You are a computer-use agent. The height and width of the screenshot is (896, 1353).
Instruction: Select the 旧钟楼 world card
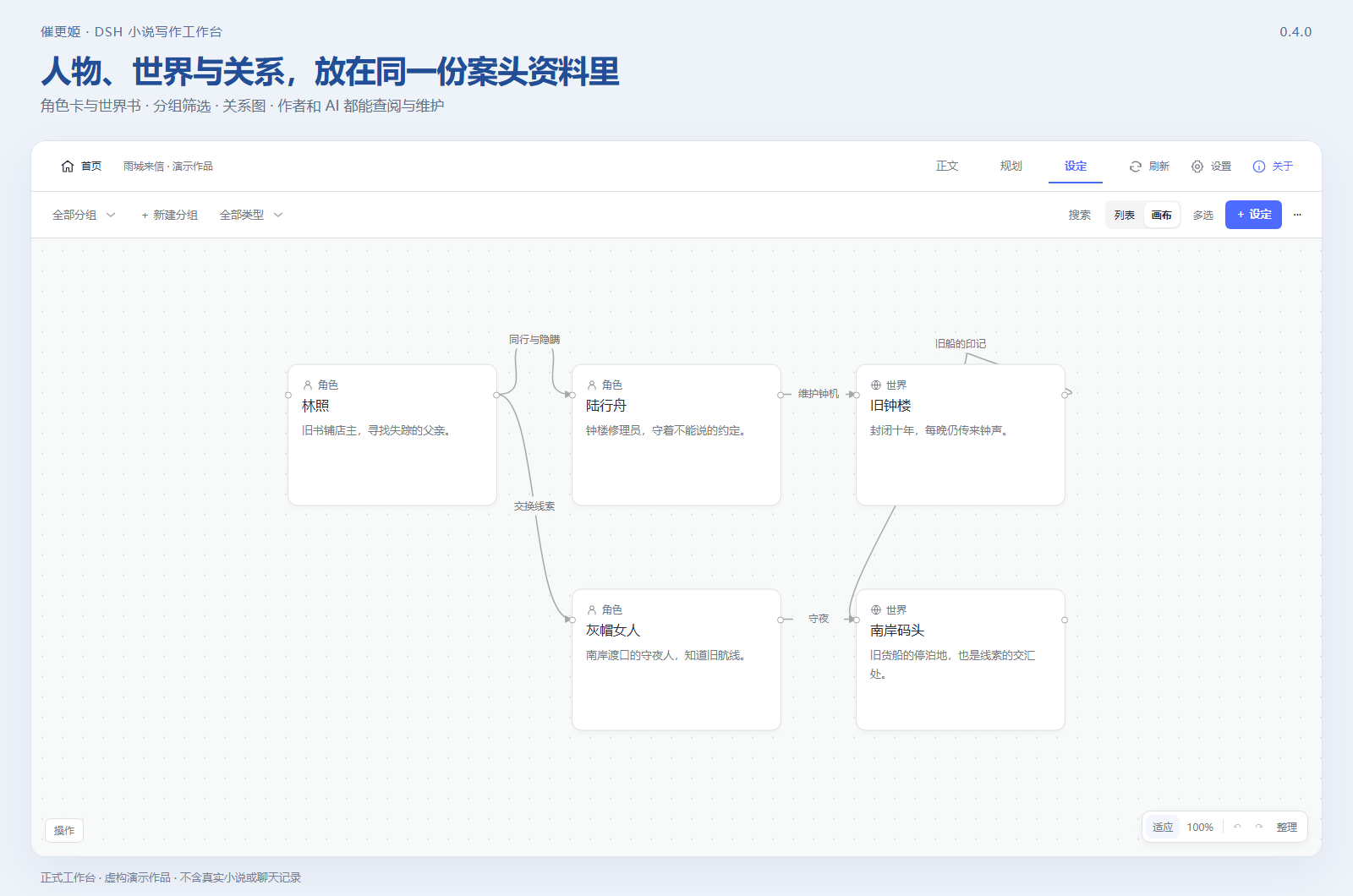[961, 435]
